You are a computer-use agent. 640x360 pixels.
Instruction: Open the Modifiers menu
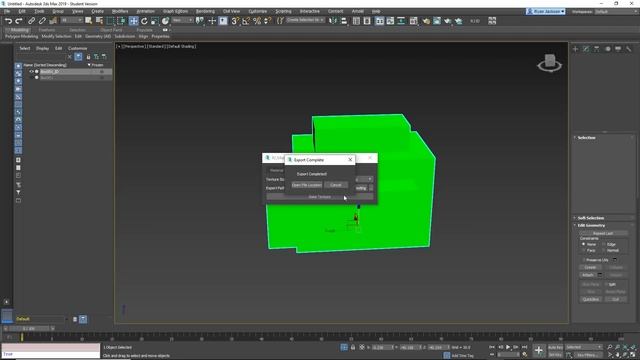pyautogui.click(x=120, y=11)
